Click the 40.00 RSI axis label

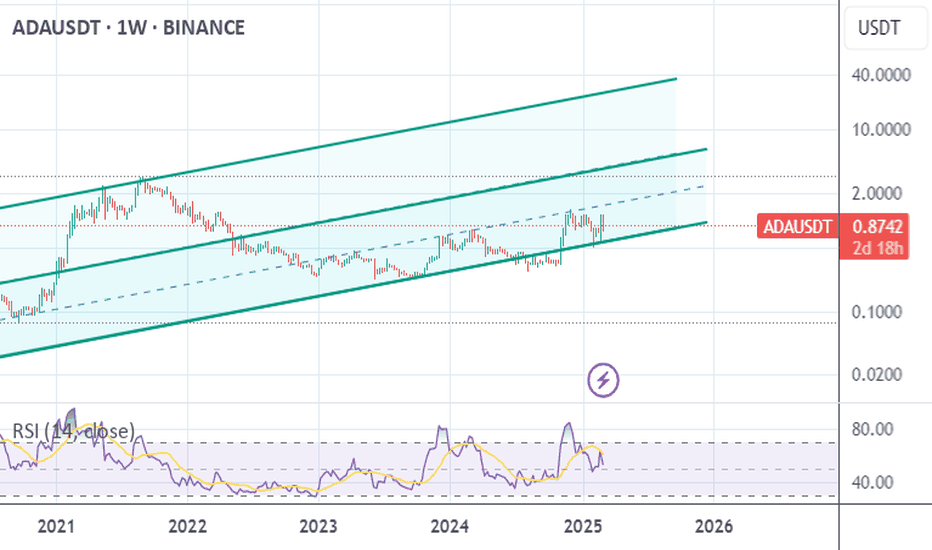tap(872, 482)
